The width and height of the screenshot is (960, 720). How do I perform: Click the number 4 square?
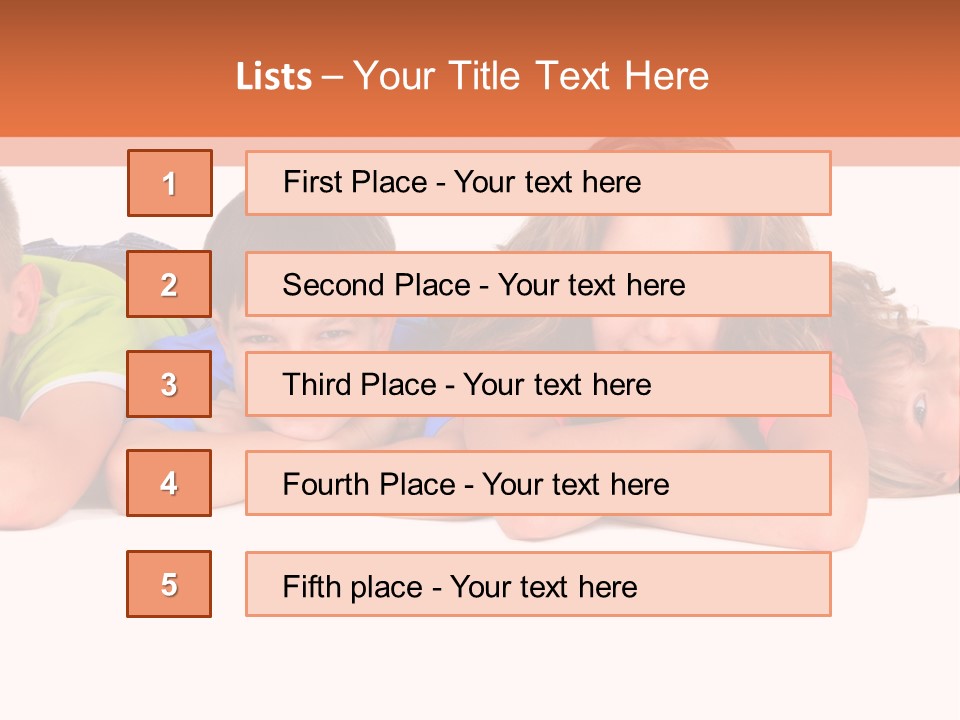point(169,483)
